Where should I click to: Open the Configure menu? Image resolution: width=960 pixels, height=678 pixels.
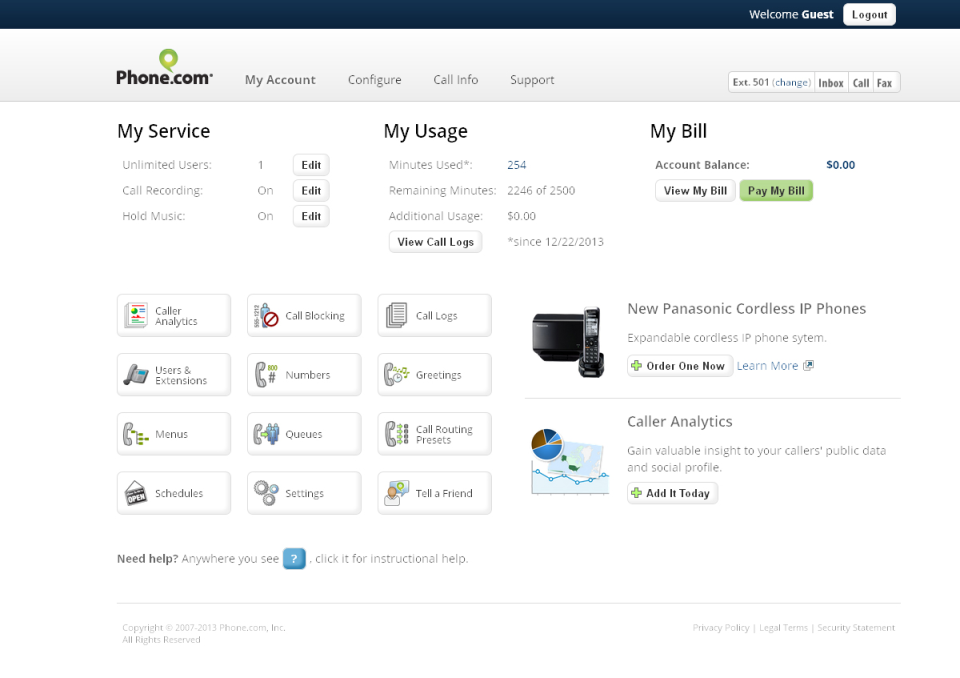pos(374,80)
